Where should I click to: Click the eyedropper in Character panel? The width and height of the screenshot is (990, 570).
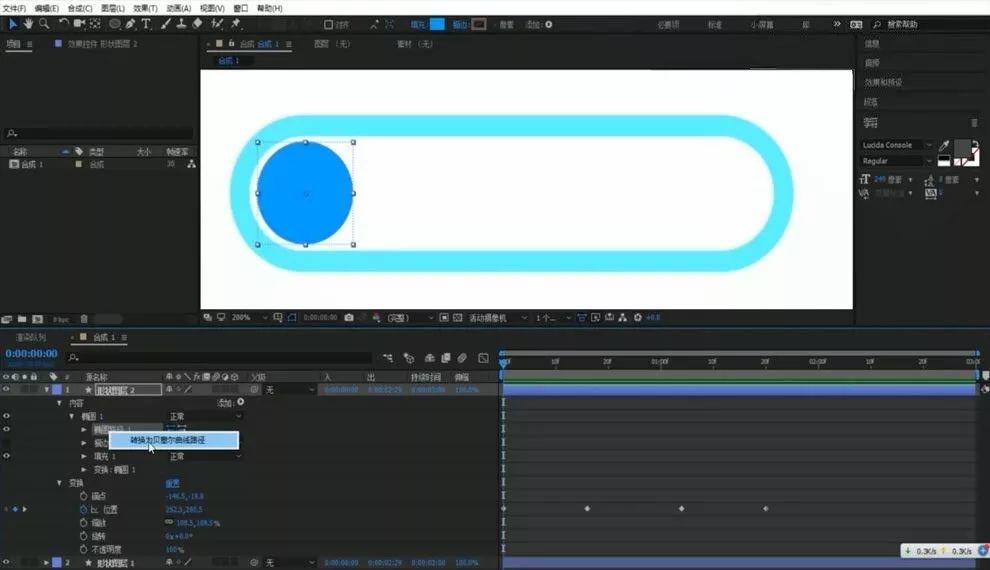pyautogui.click(x=944, y=146)
